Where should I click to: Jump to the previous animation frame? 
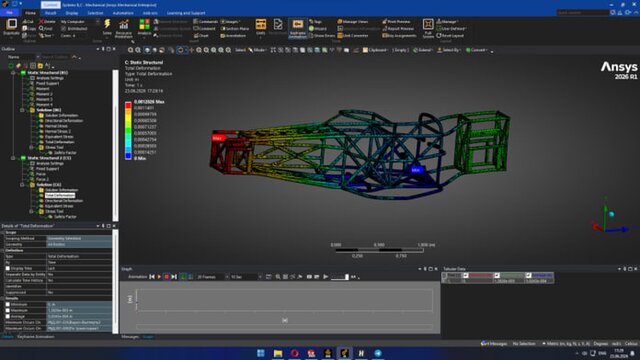point(152,277)
